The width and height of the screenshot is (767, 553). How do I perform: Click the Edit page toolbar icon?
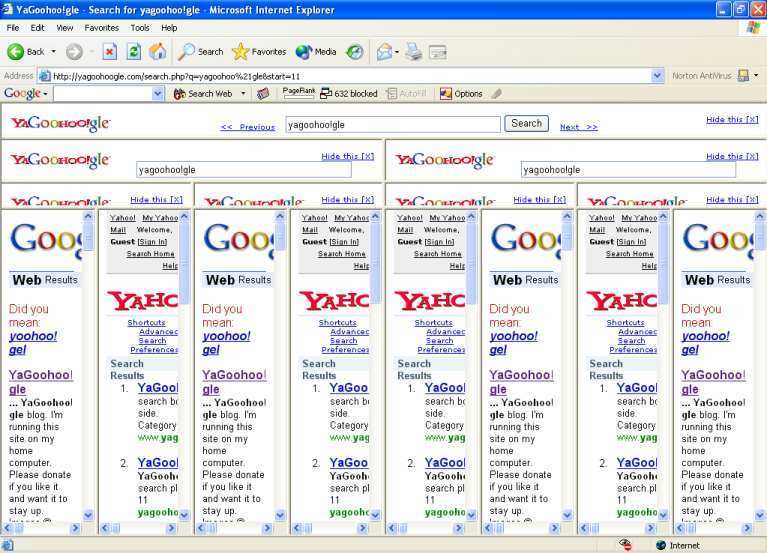click(x=437, y=51)
